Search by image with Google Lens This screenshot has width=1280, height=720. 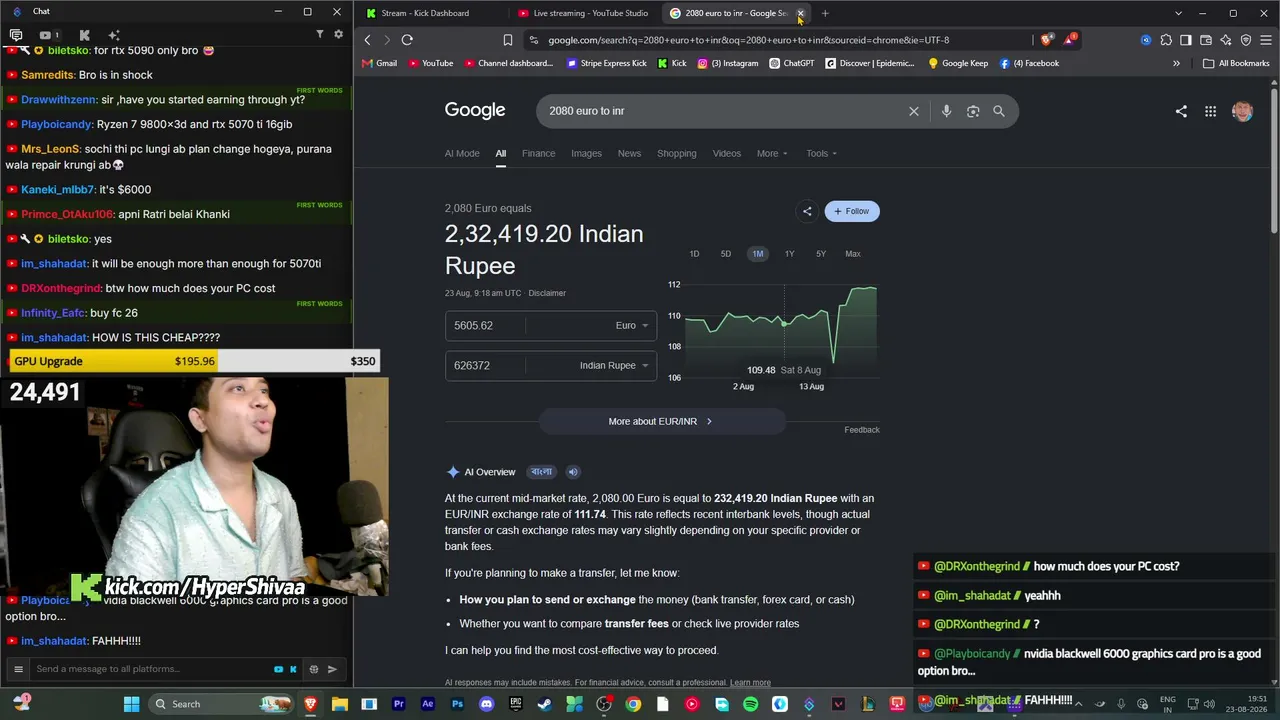973,111
